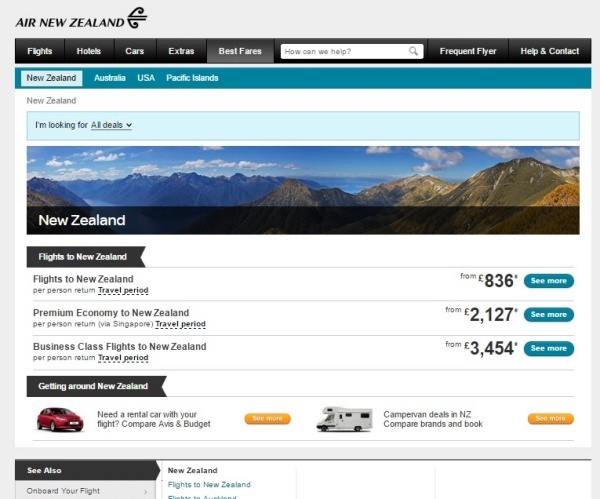Click the red rental car image
Image resolution: width=600 pixels, height=499 pixels.
point(60,418)
